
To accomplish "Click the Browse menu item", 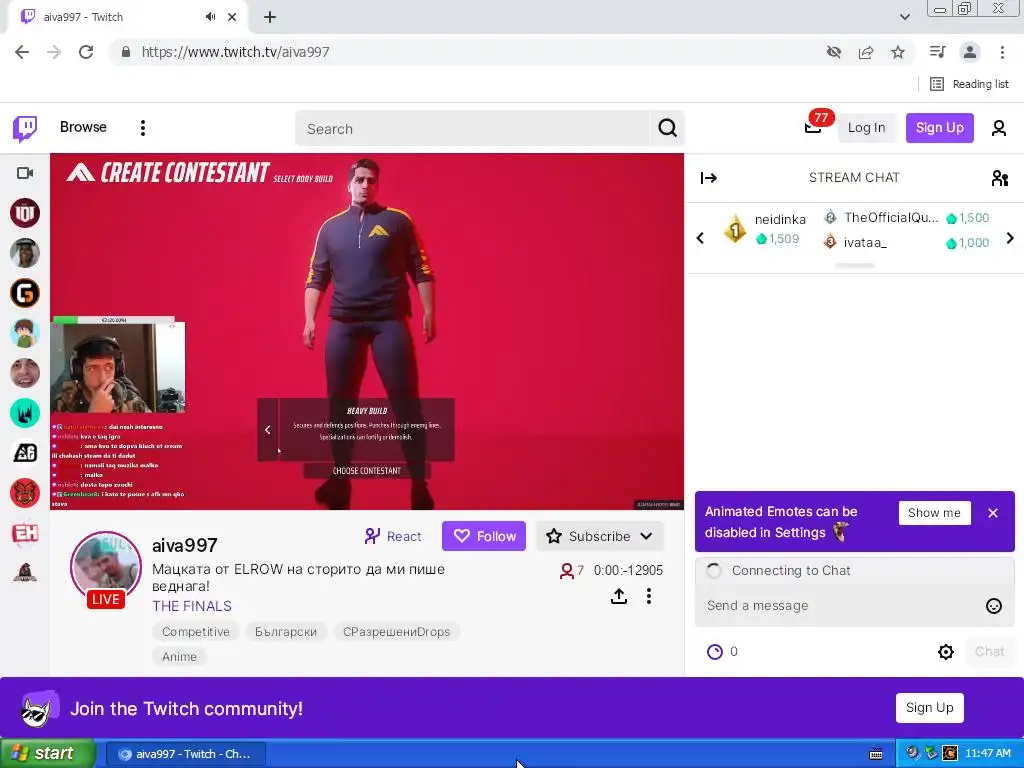I will (83, 127).
